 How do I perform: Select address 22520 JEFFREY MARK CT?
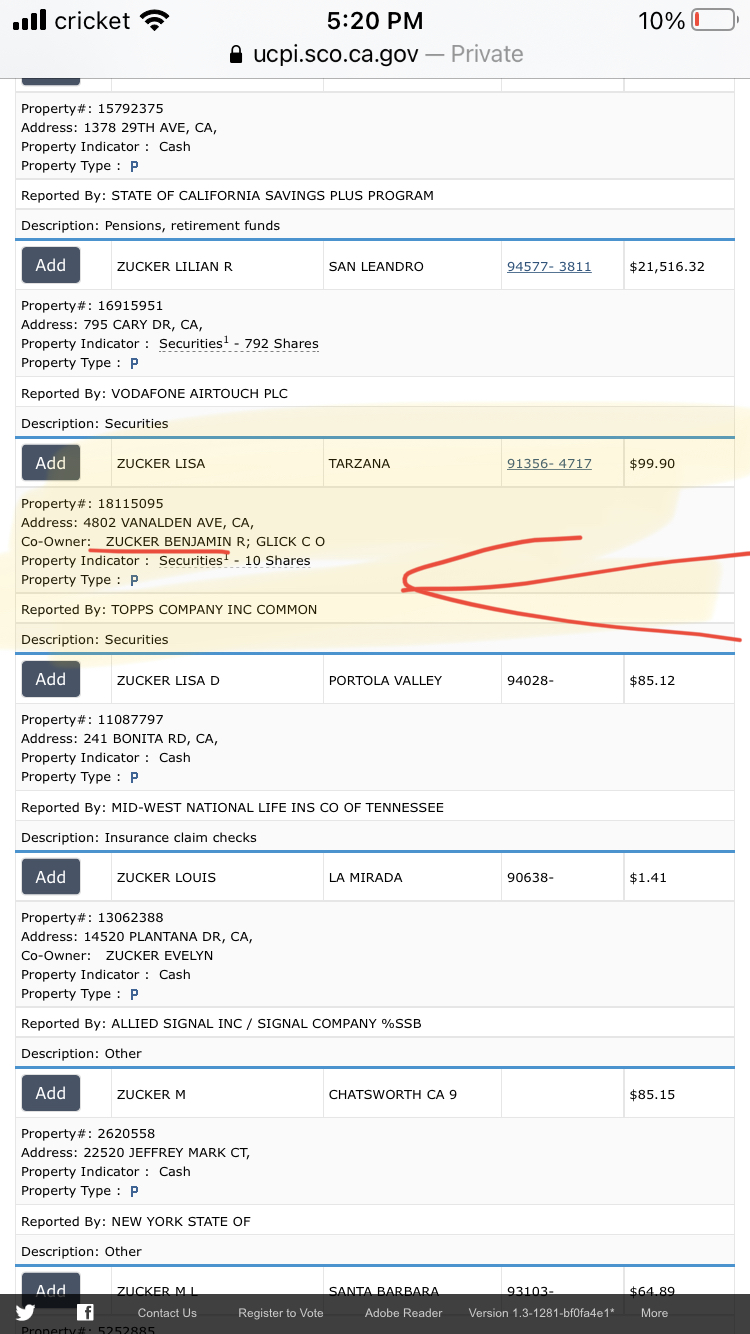click(x=165, y=1152)
